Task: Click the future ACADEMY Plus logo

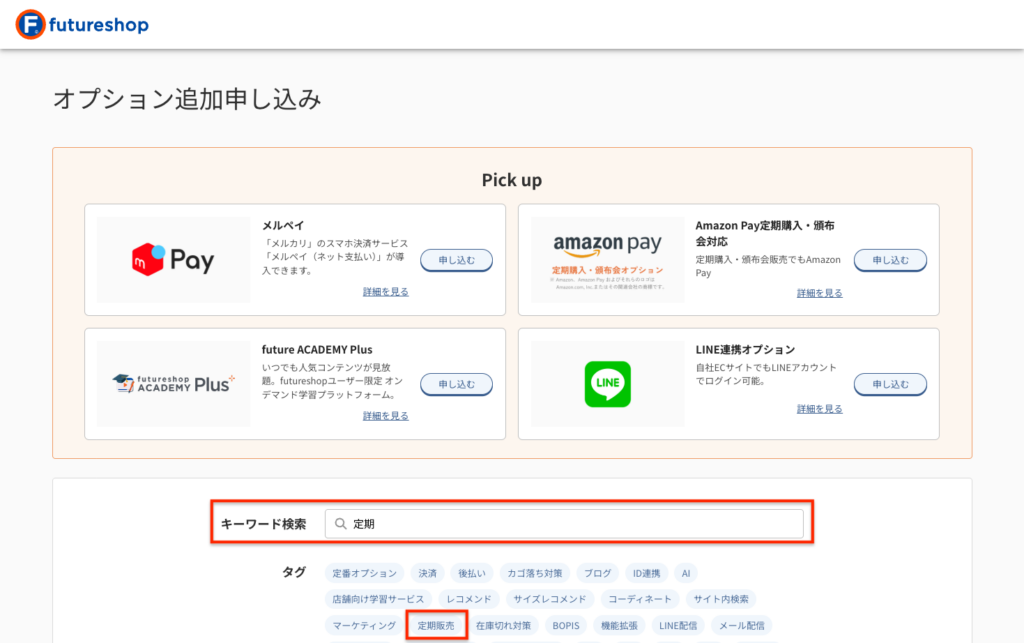Action: tap(173, 384)
